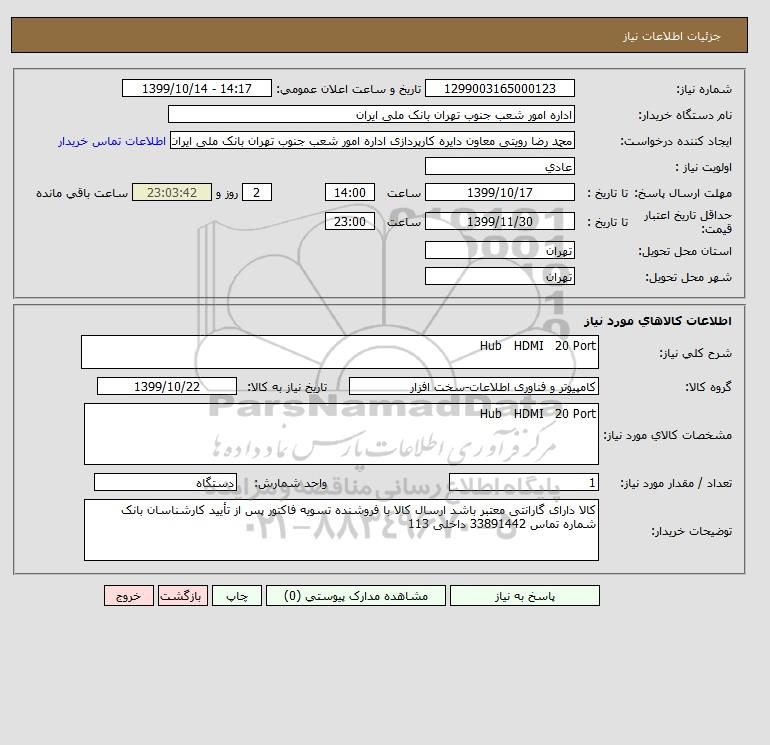Click the مهلت ارسال پاسخ label
The height and width of the screenshot is (745, 770).
(x=684, y=193)
